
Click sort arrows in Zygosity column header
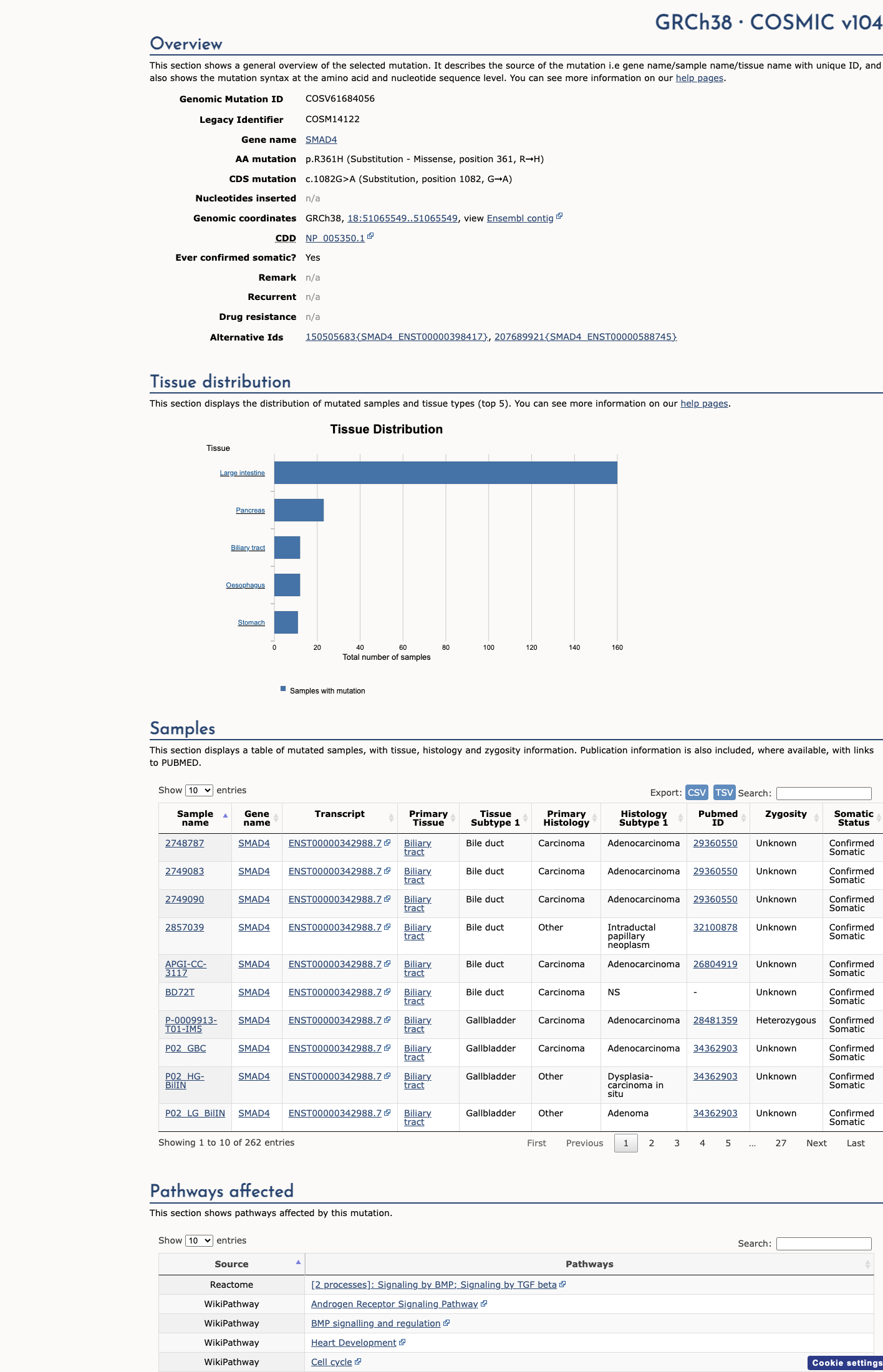pos(816,818)
